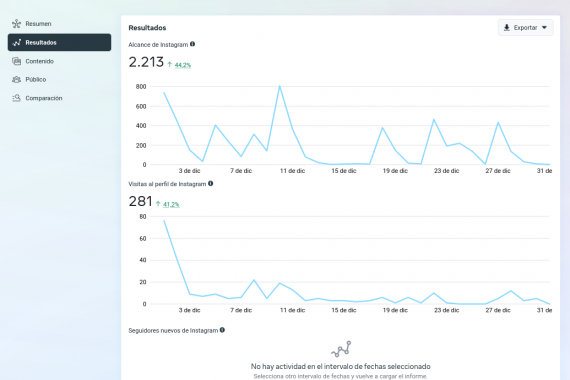Open the Comparación section
Image resolution: width=570 pixels, height=380 pixels.
click(59, 98)
